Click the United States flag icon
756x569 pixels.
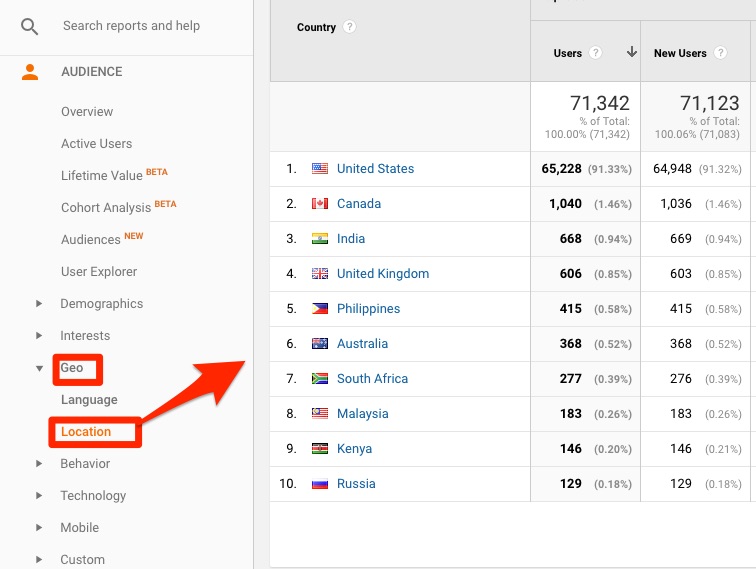[x=320, y=168]
